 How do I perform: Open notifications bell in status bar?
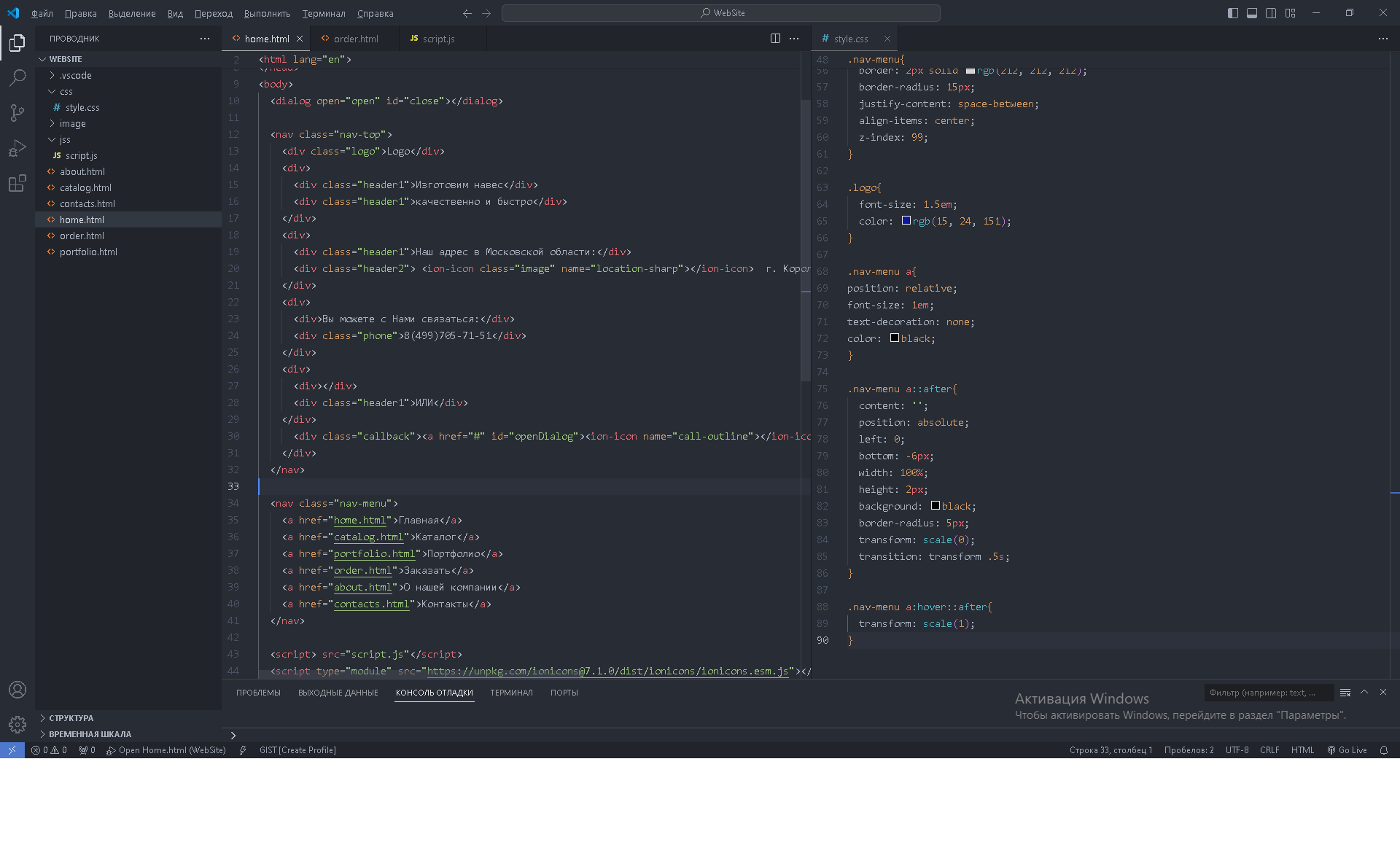[x=1383, y=750]
